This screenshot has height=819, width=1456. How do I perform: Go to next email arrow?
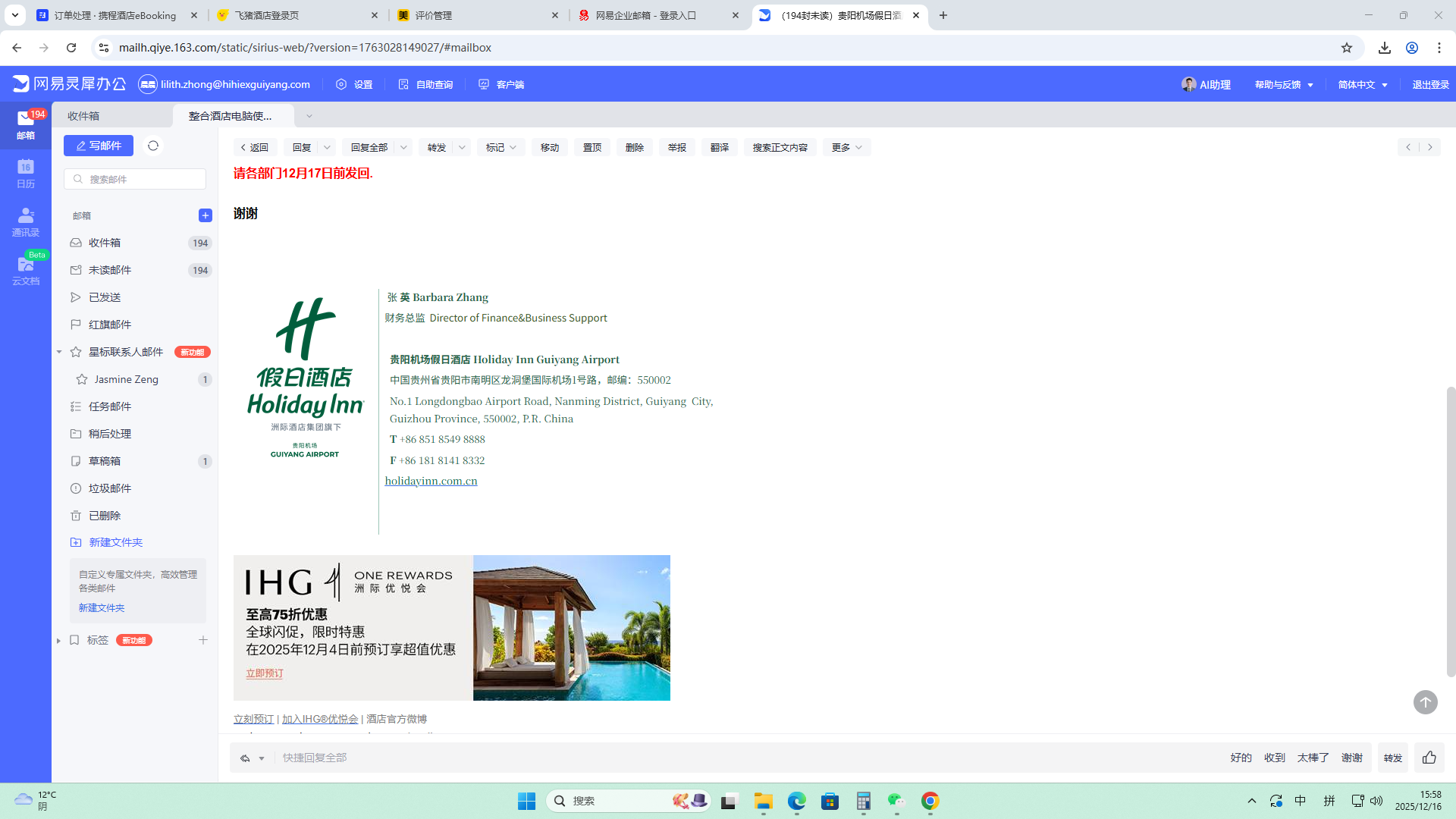[1430, 147]
